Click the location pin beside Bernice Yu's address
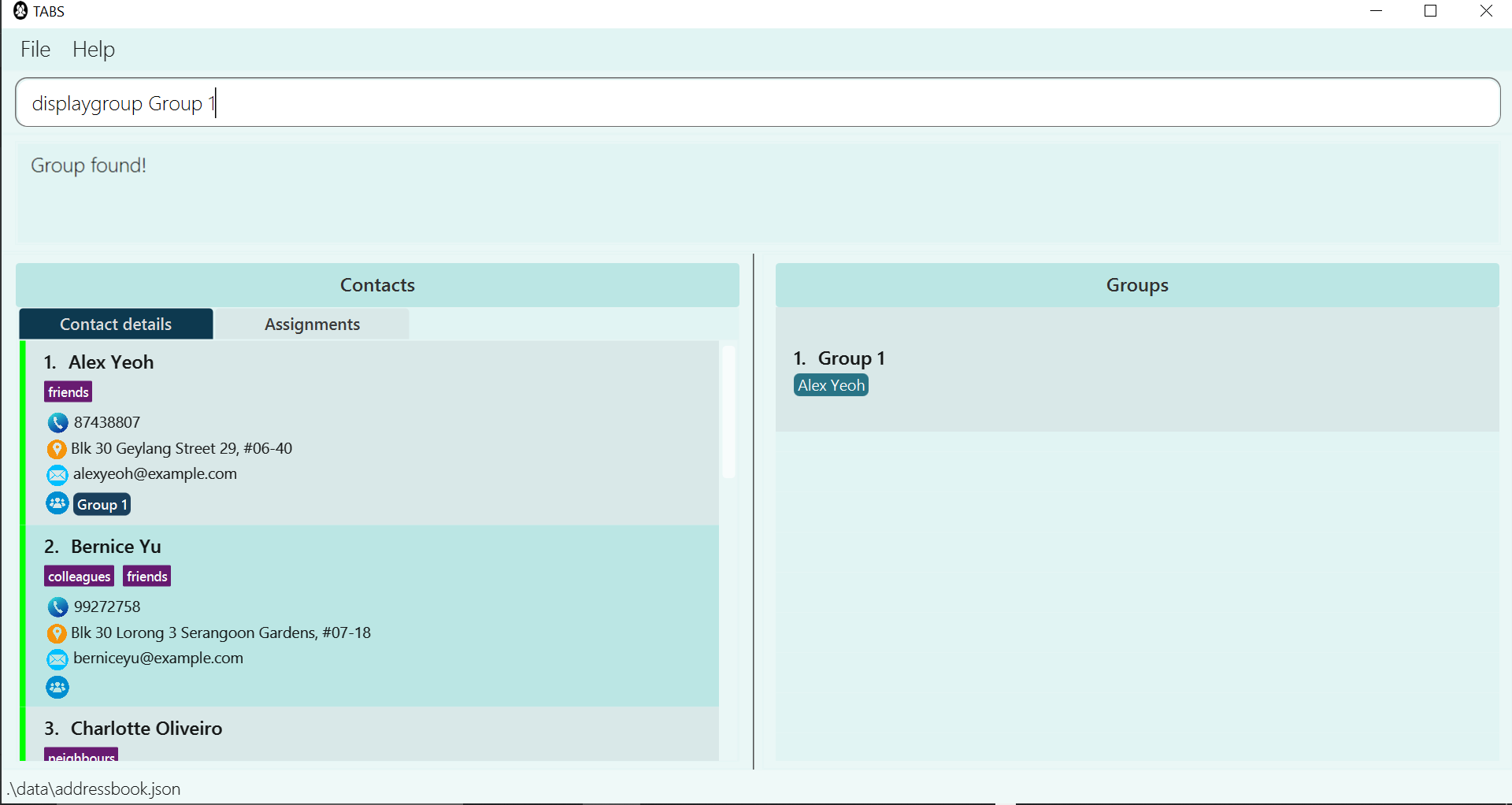The width and height of the screenshot is (1512, 805). [x=57, y=632]
